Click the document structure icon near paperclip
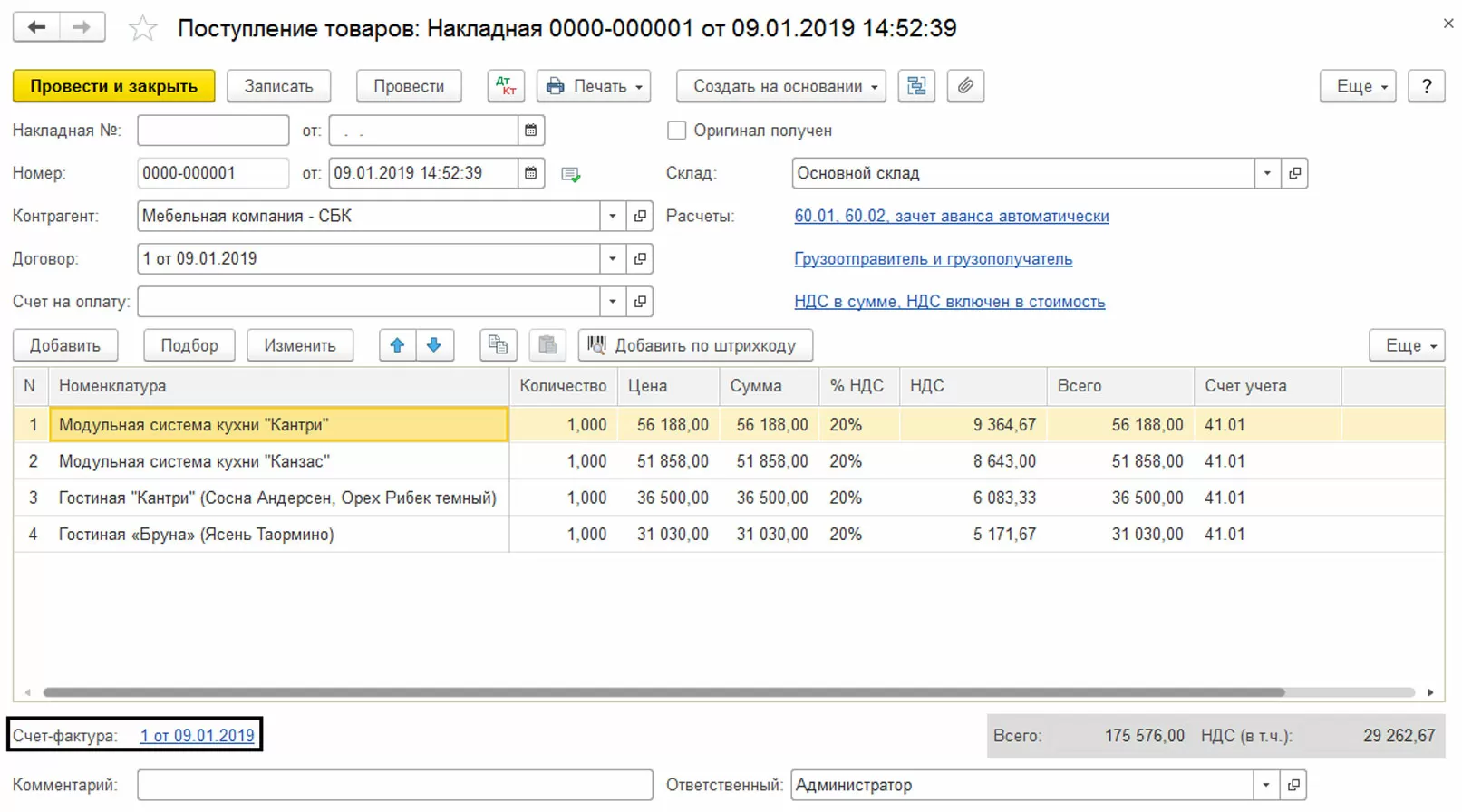This screenshot has height=812, width=1462. pos(916,86)
